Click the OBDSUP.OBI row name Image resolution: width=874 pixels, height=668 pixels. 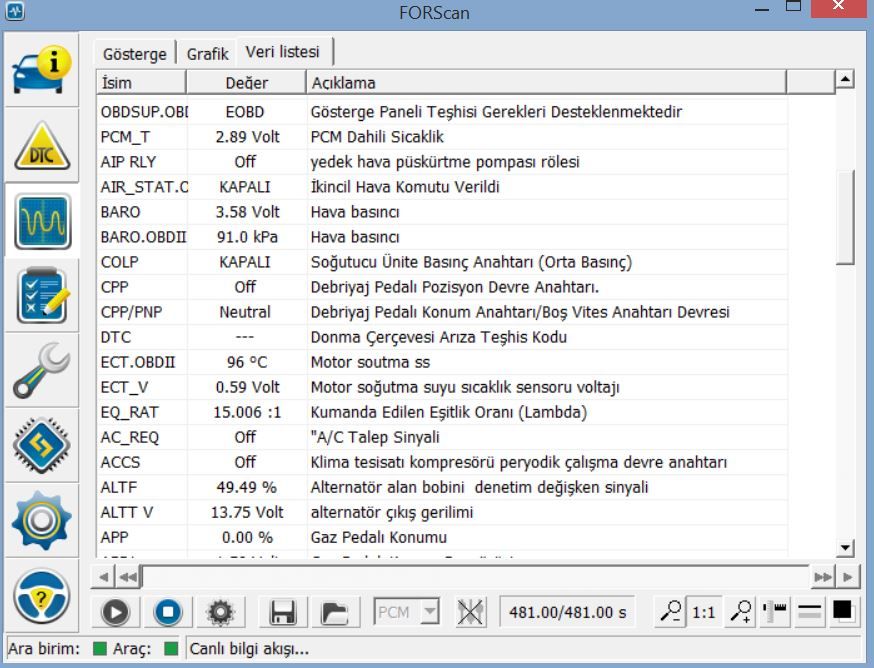144,112
